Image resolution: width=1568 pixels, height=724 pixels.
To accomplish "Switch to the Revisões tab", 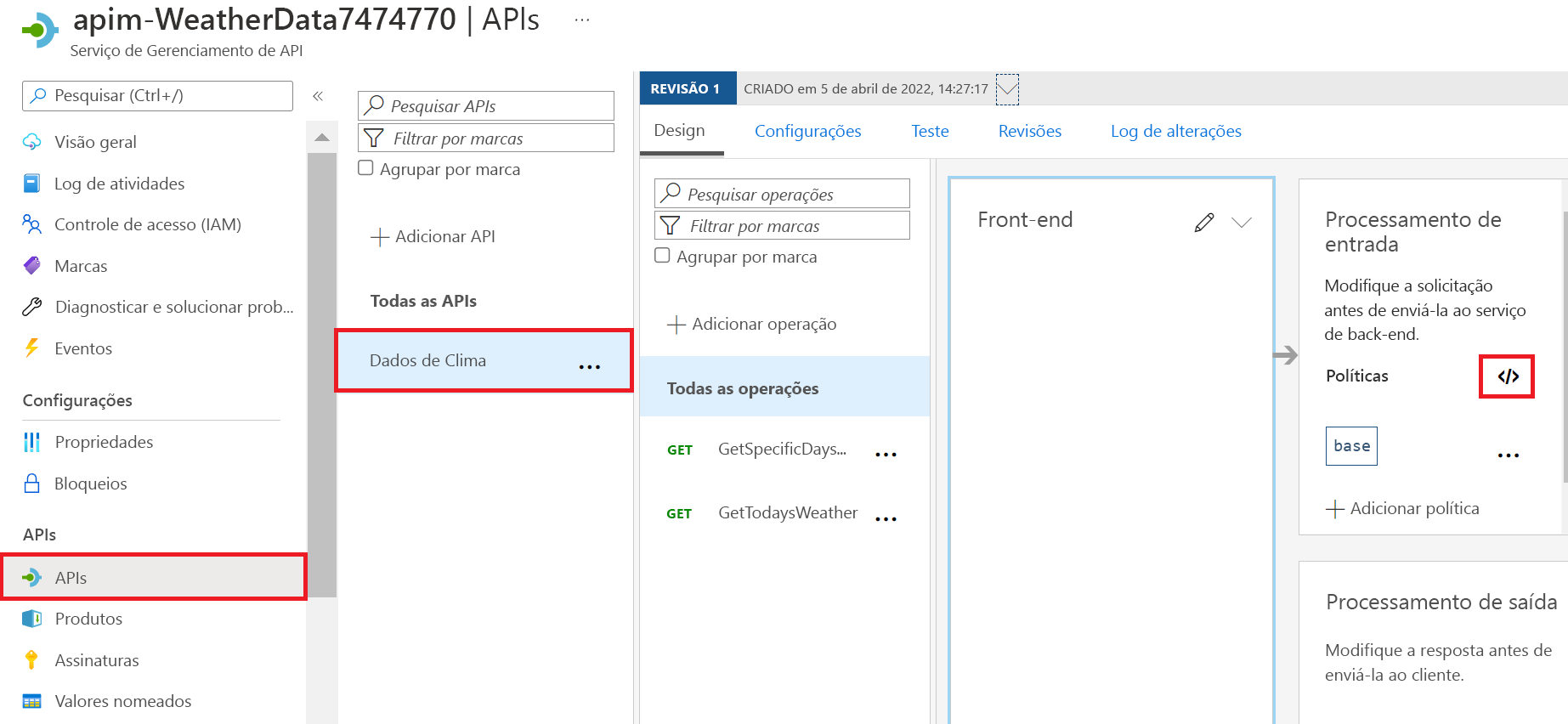I will pos(1029,132).
